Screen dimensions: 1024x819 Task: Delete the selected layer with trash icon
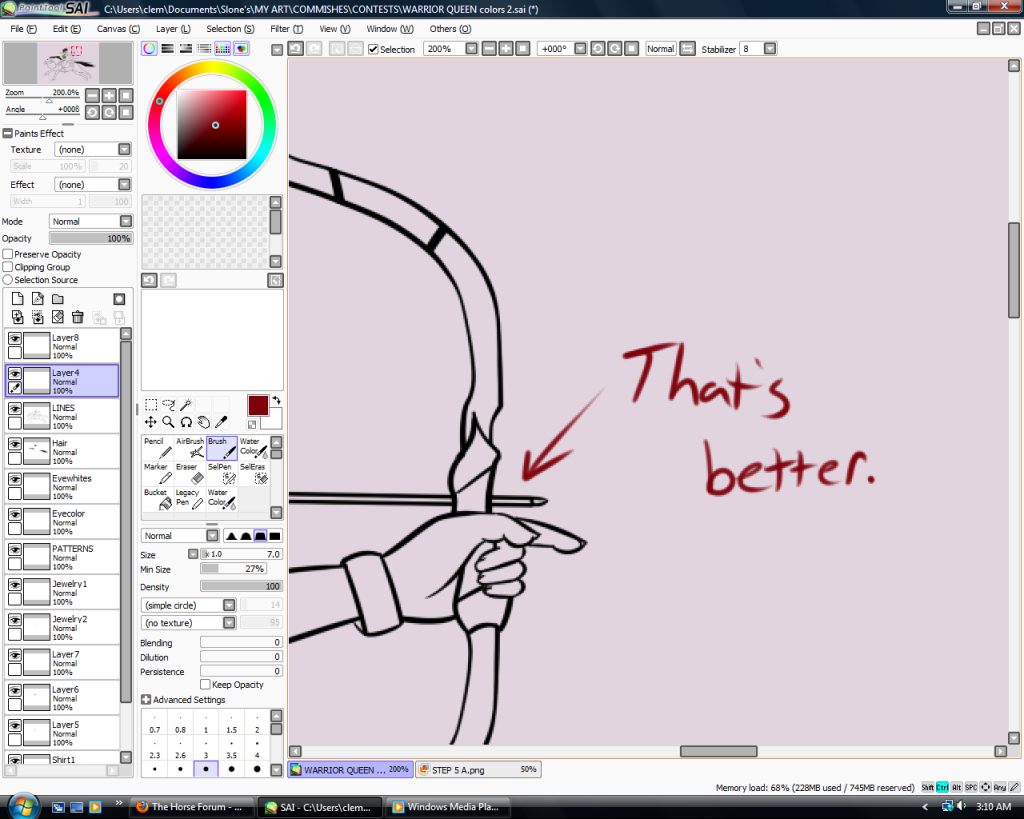coord(78,317)
